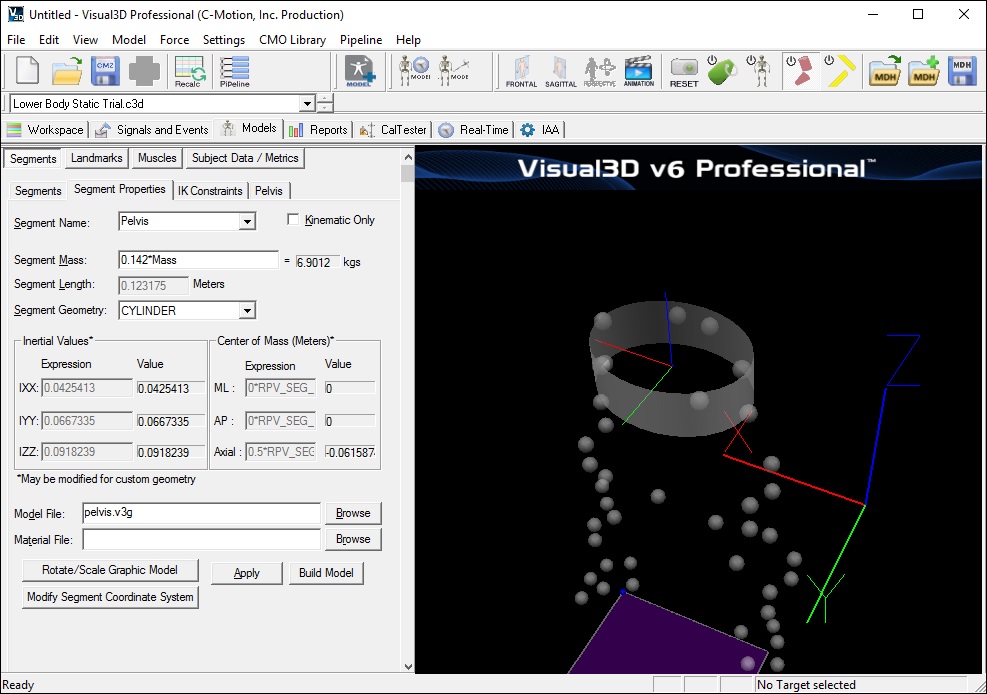The image size is (987, 694).
Task: Open Animation clapperboard icon
Action: [638, 71]
